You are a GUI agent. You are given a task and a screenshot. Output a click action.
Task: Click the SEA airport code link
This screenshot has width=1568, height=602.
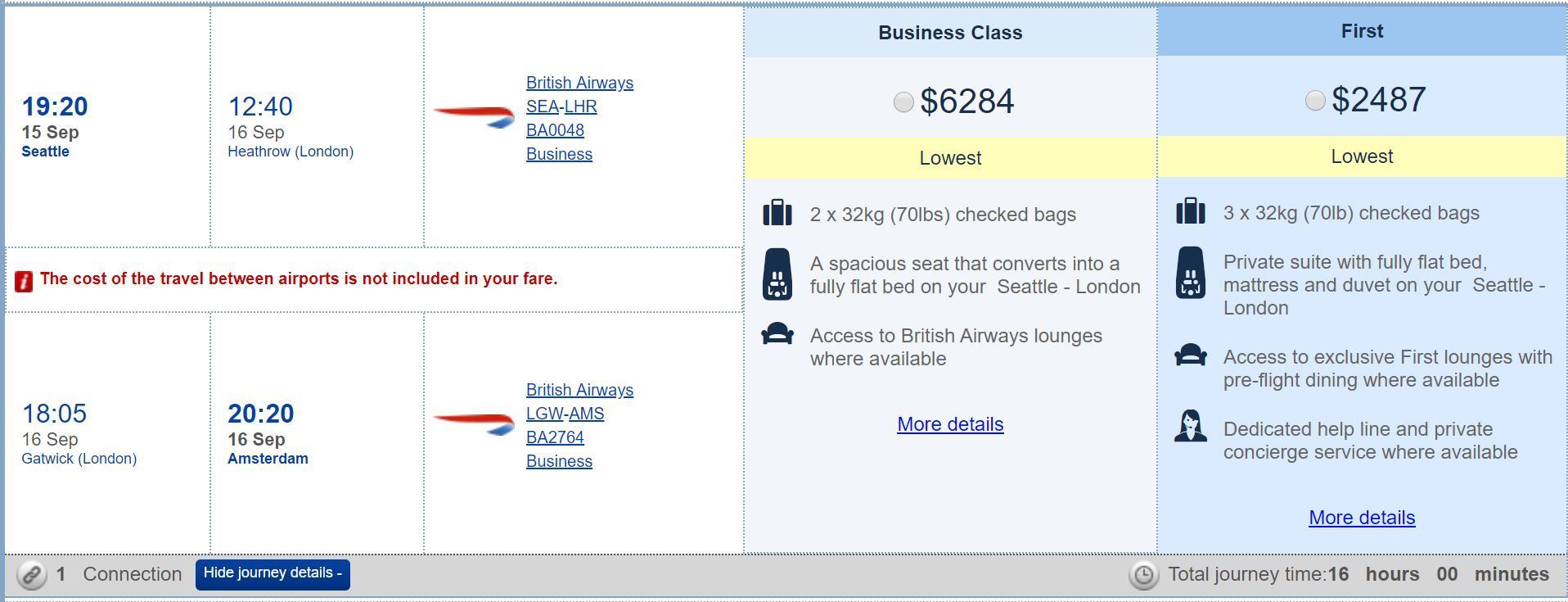point(542,106)
